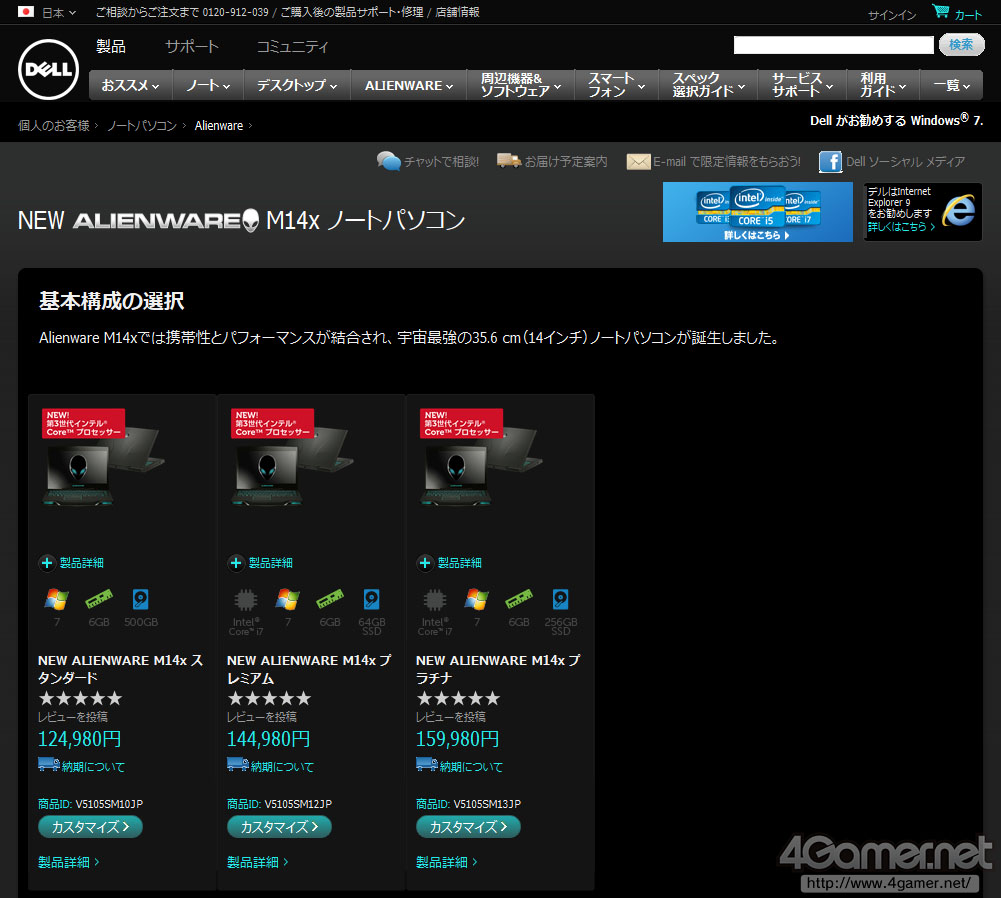
Task: Click Intel Core processors banner
Action: pyautogui.click(x=757, y=212)
